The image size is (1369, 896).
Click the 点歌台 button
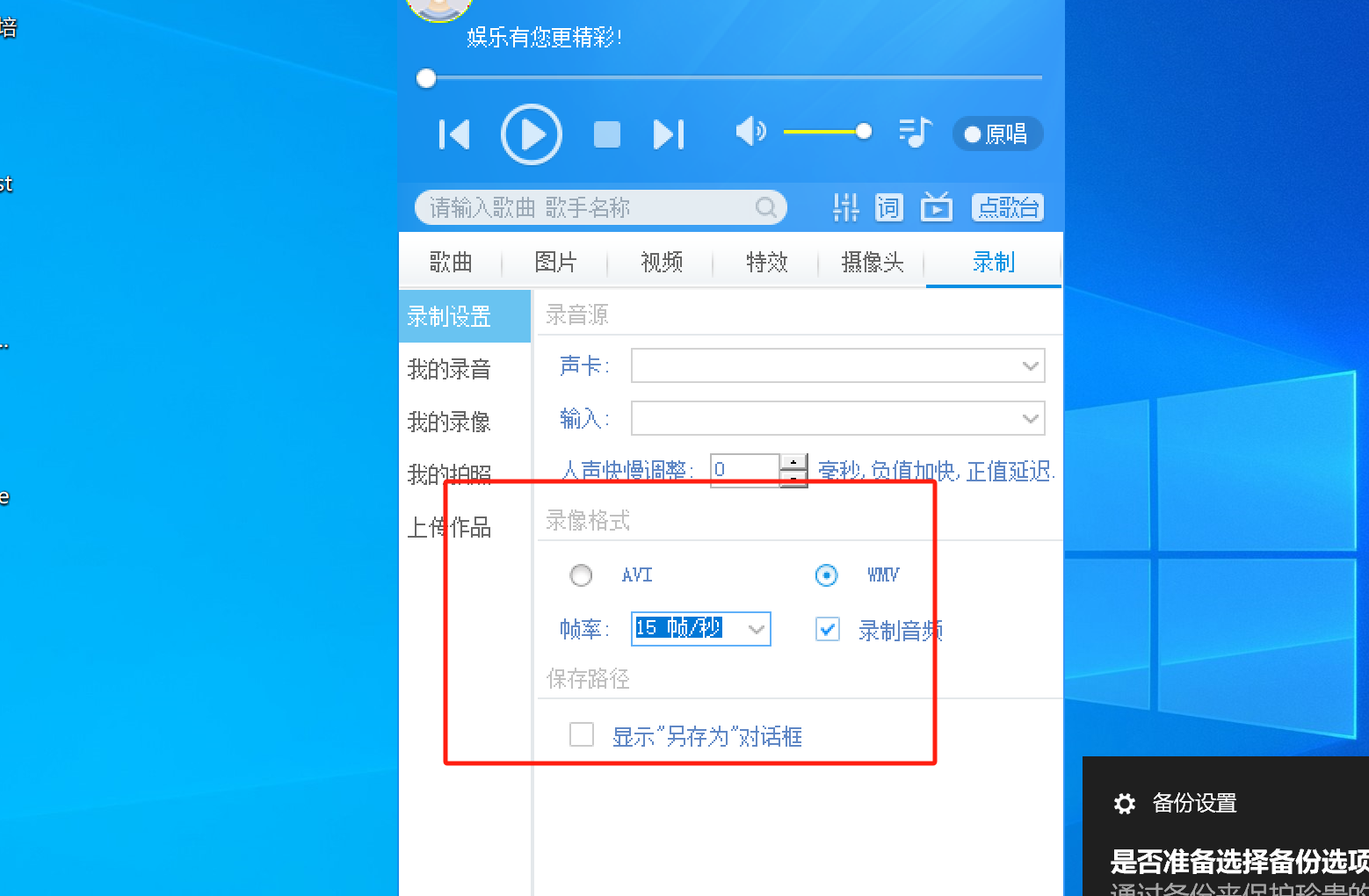click(1007, 207)
